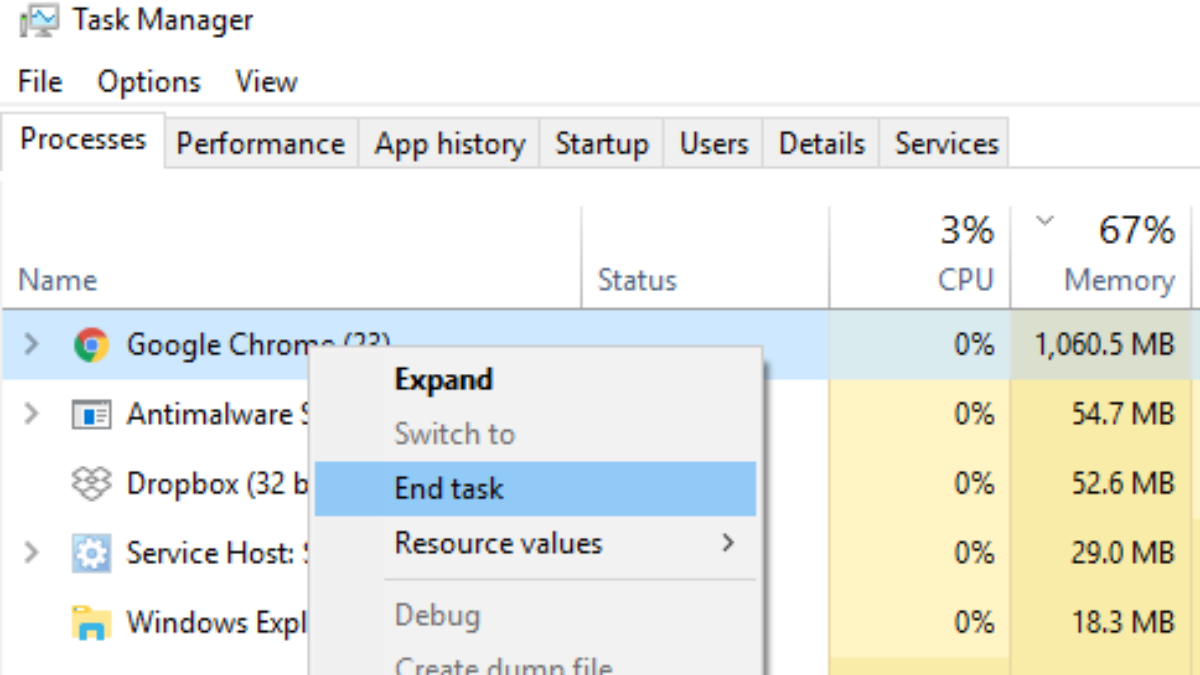
Task: Sort processes by Memory column header
Action: pos(1119,280)
